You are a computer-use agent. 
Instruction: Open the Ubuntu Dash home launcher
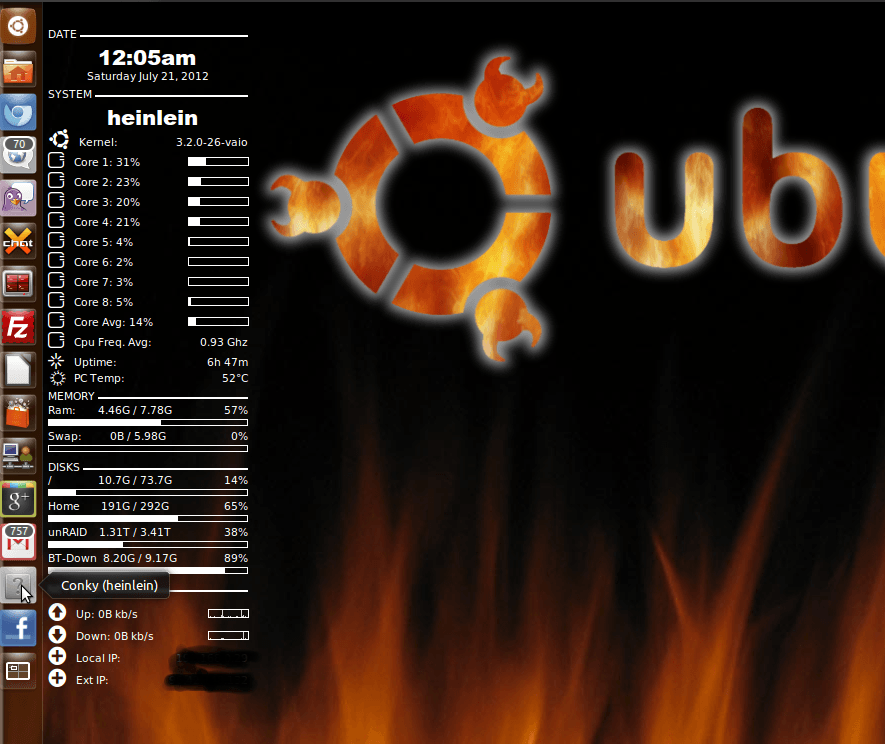[x=18, y=25]
